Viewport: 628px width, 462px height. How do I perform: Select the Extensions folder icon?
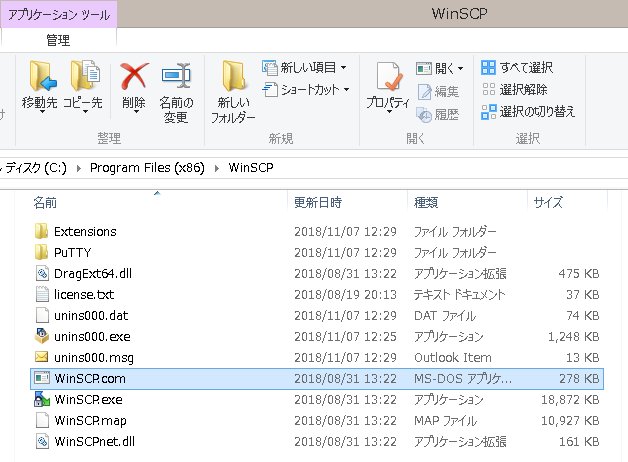point(42,231)
